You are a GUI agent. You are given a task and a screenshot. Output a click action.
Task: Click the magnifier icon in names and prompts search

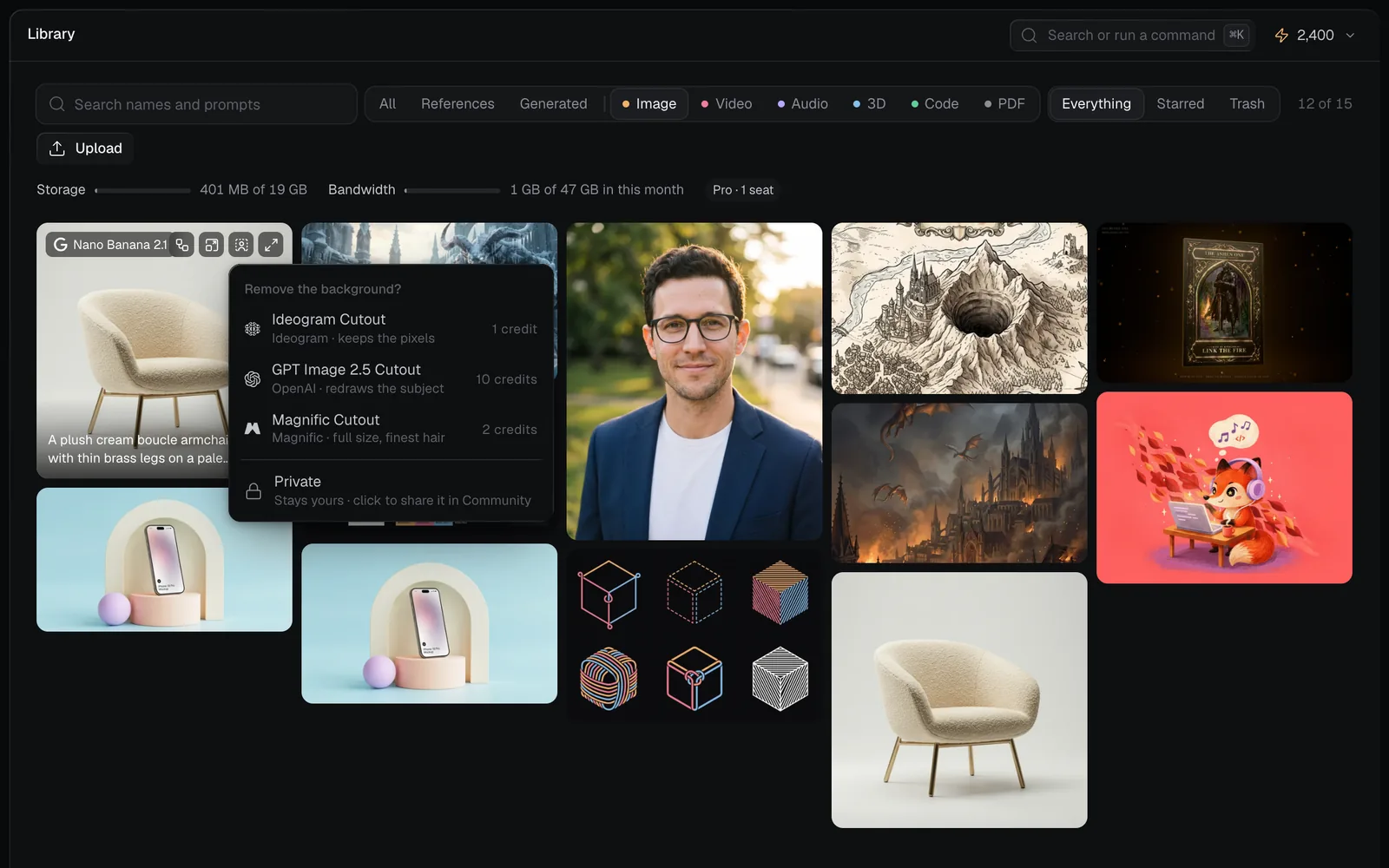click(x=57, y=104)
